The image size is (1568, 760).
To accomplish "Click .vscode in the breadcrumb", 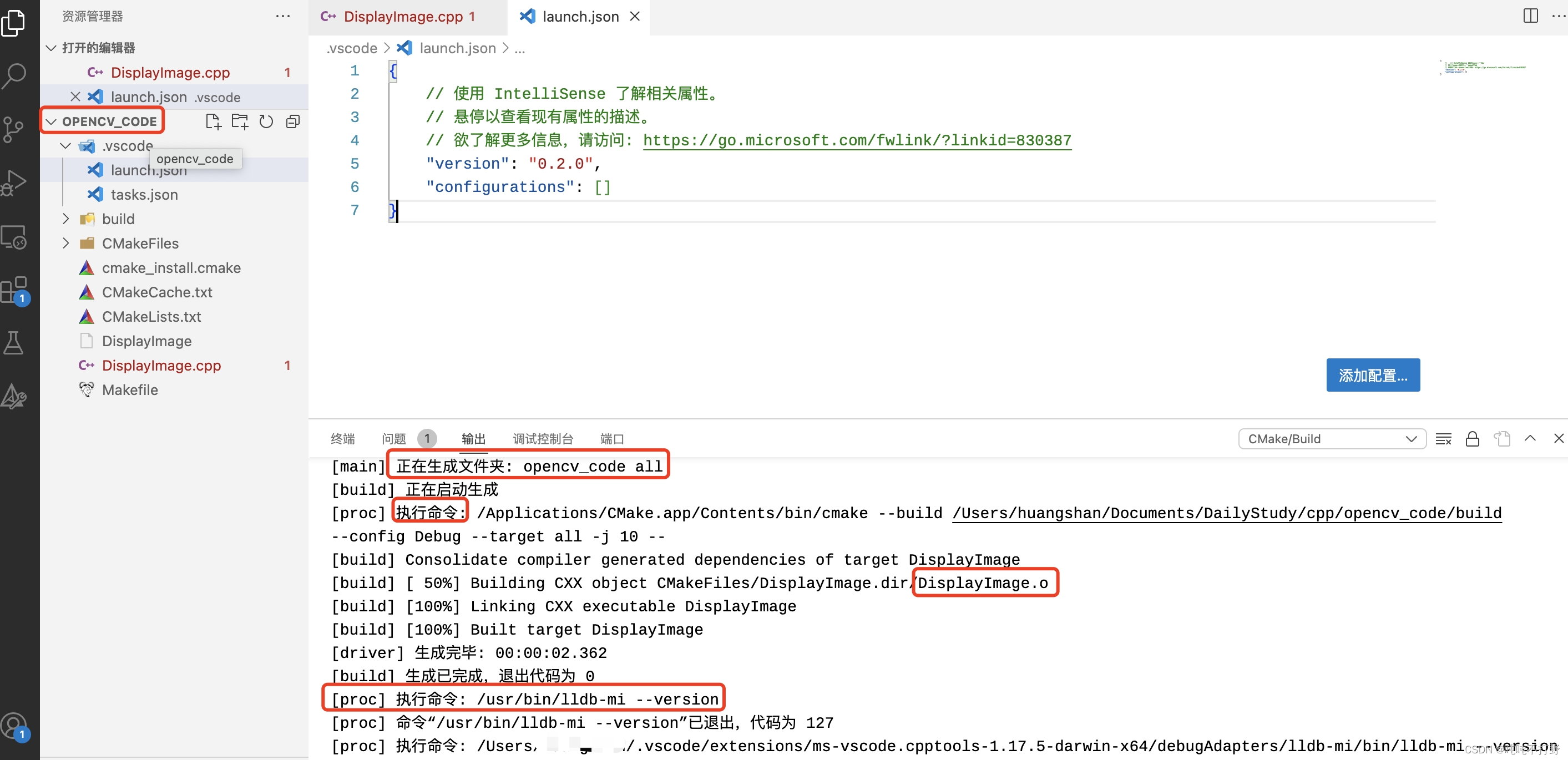I will (x=352, y=48).
